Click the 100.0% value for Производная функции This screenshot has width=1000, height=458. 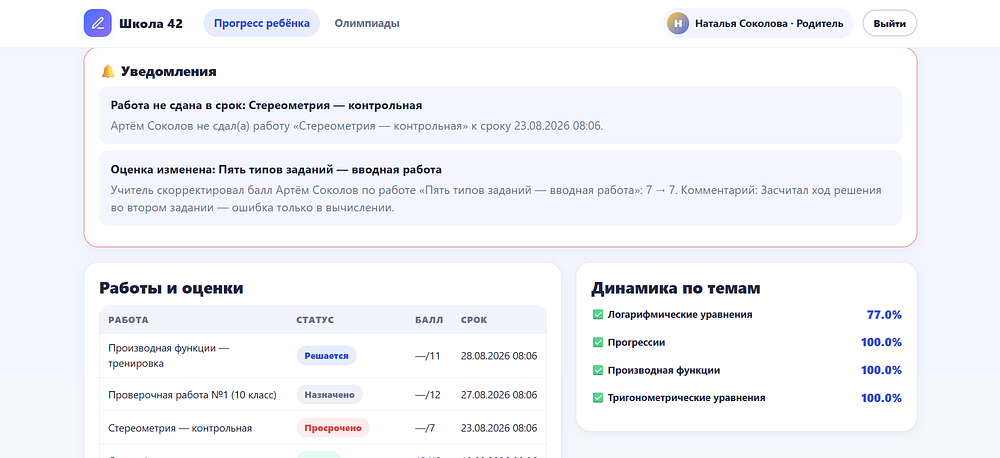click(x=881, y=370)
